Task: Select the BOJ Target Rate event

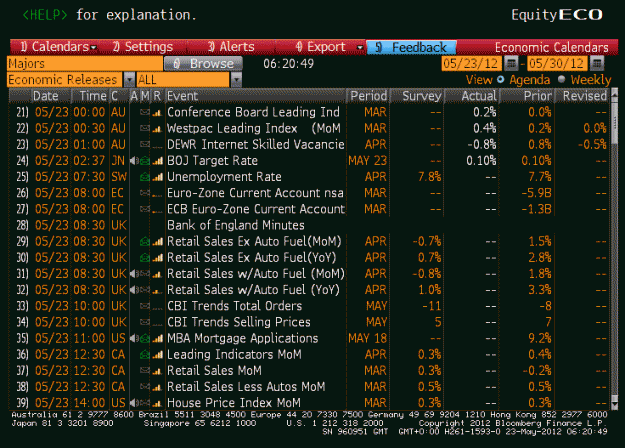Action: point(212,161)
